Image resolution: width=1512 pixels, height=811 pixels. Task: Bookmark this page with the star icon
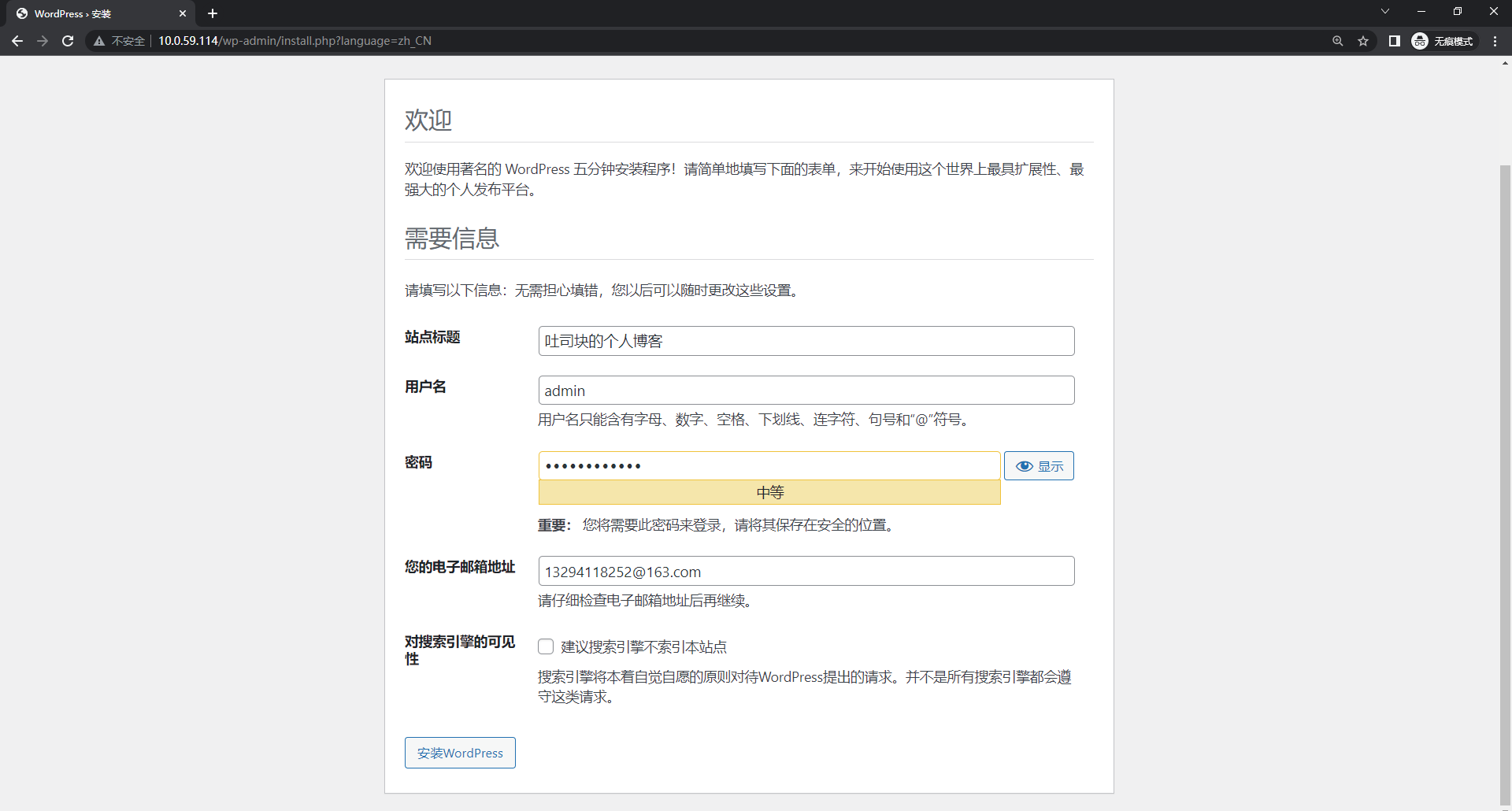click(1363, 41)
